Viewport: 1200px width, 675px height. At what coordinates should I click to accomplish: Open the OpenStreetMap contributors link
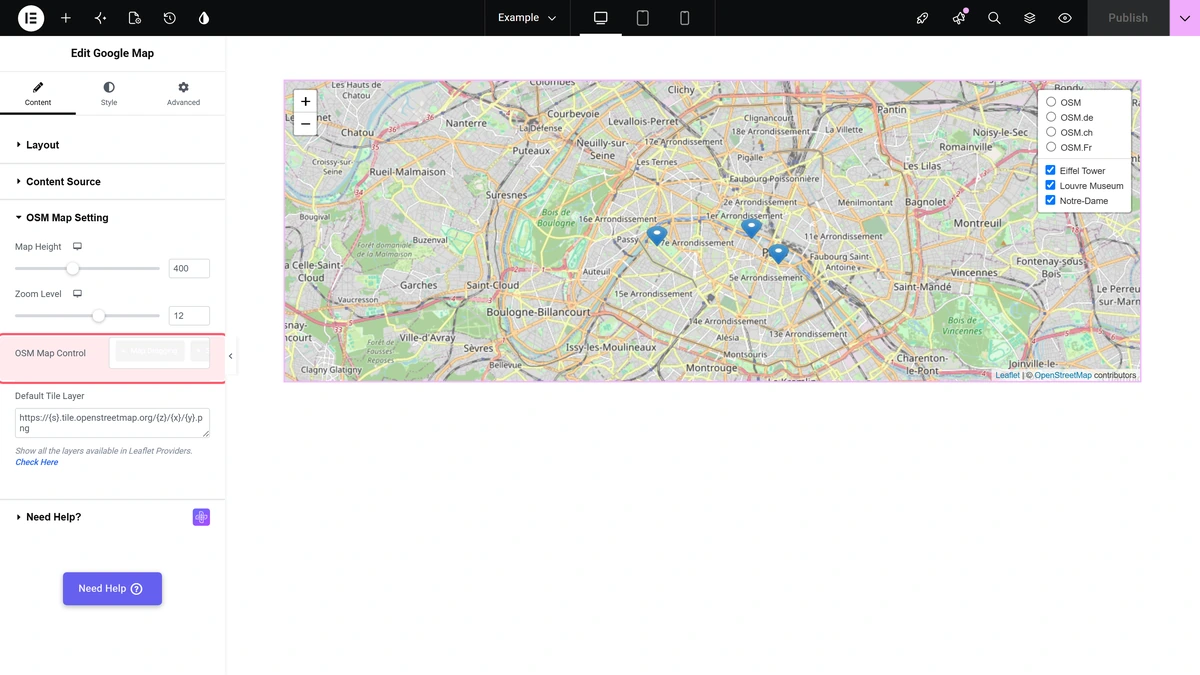click(x=1063, y=375)
